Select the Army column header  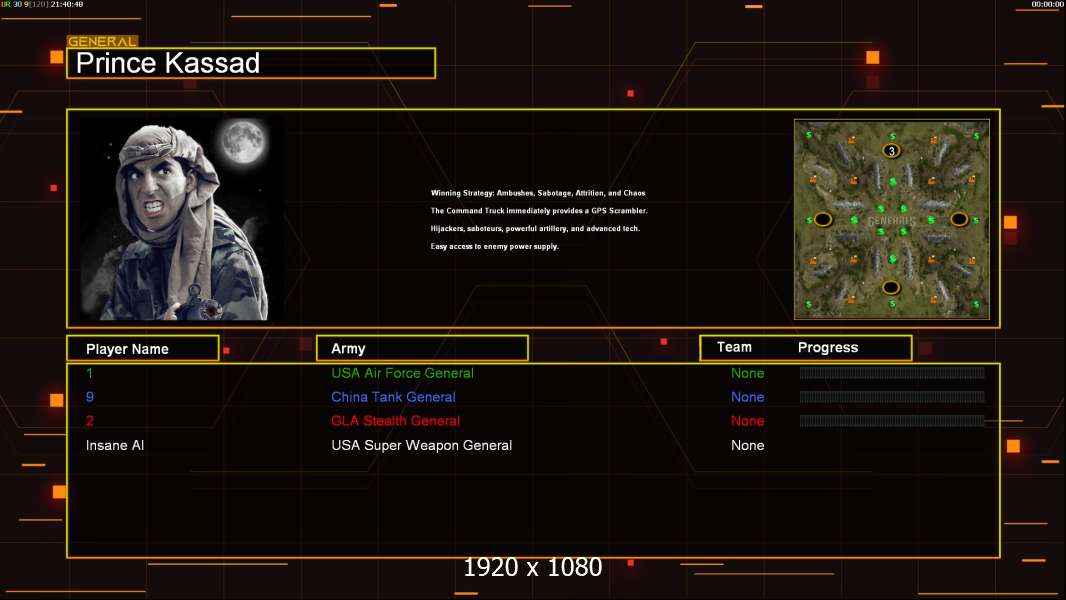422,349
